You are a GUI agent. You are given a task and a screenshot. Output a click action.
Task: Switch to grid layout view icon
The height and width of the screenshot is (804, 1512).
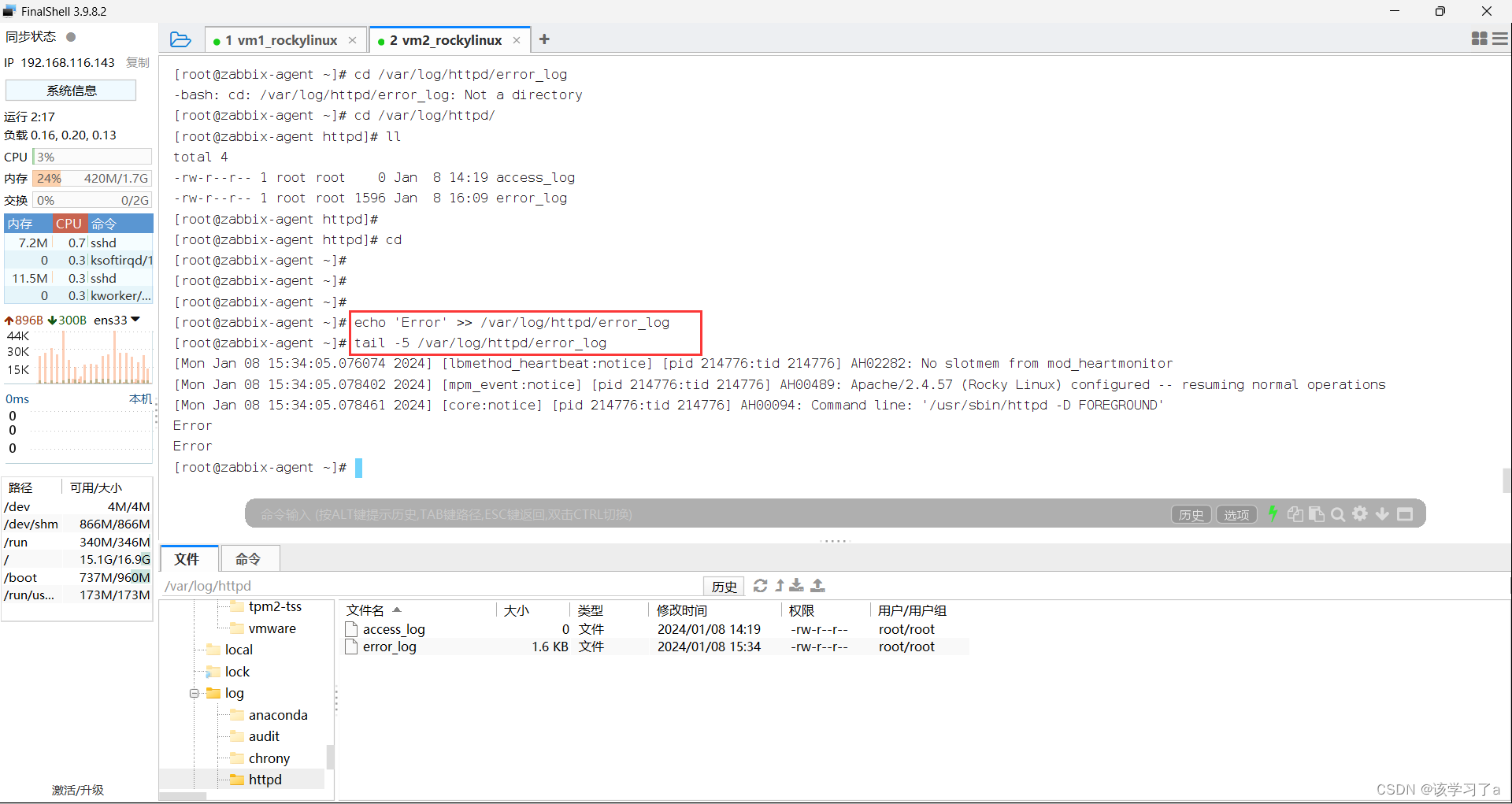coord(1479,39)
